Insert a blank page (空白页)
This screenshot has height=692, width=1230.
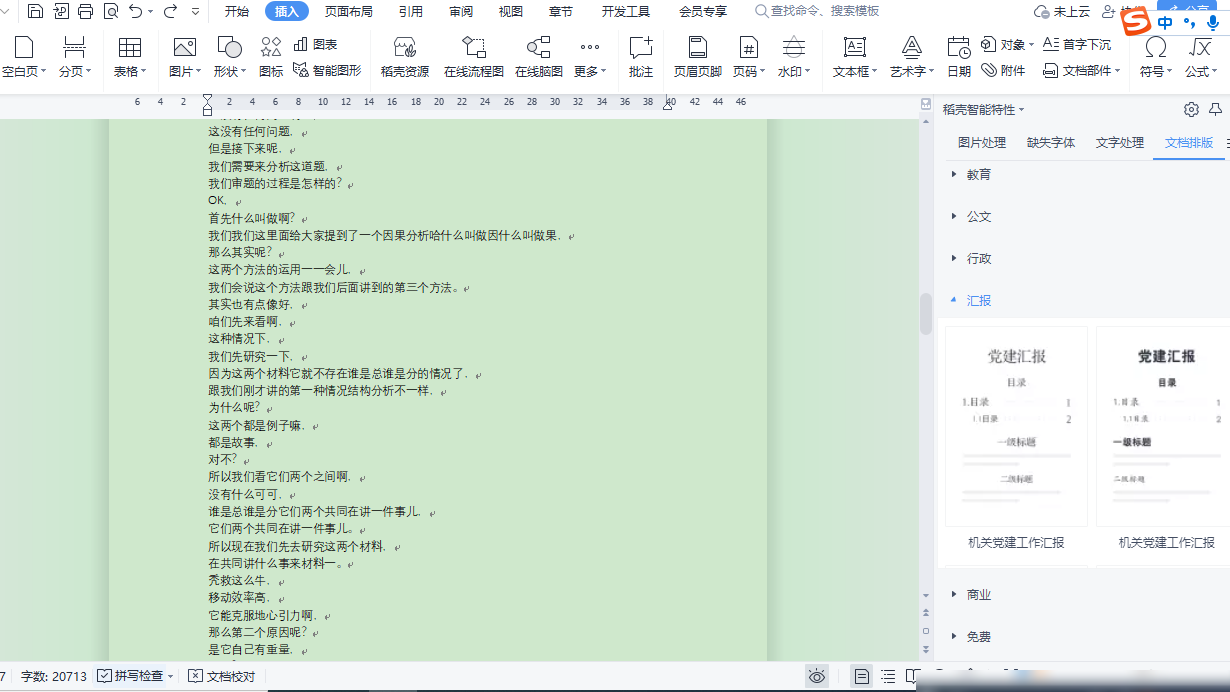coord(23,56)
